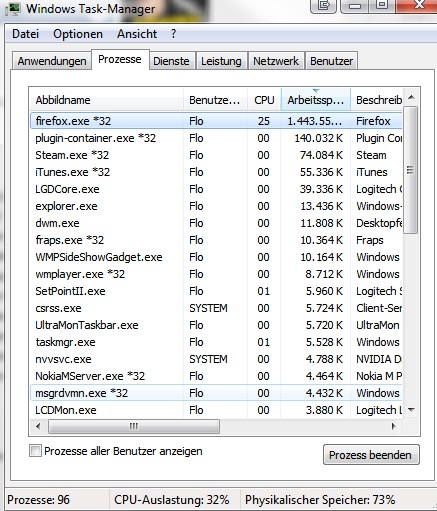Click the CPU-Auslastung: 32% status entry
Viewport: 437px width, 511px height.
172,500
